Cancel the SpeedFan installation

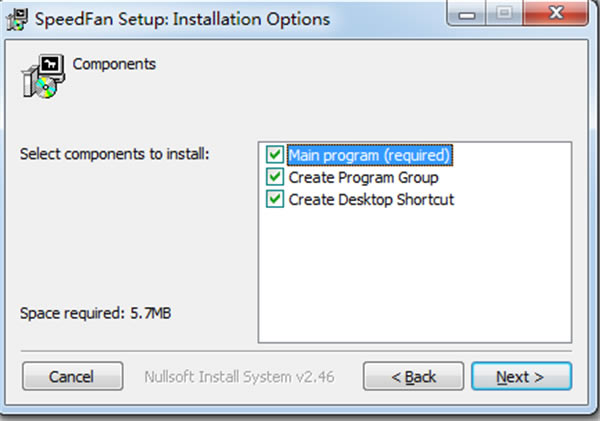pyautogui.click(x=73, y=377)
